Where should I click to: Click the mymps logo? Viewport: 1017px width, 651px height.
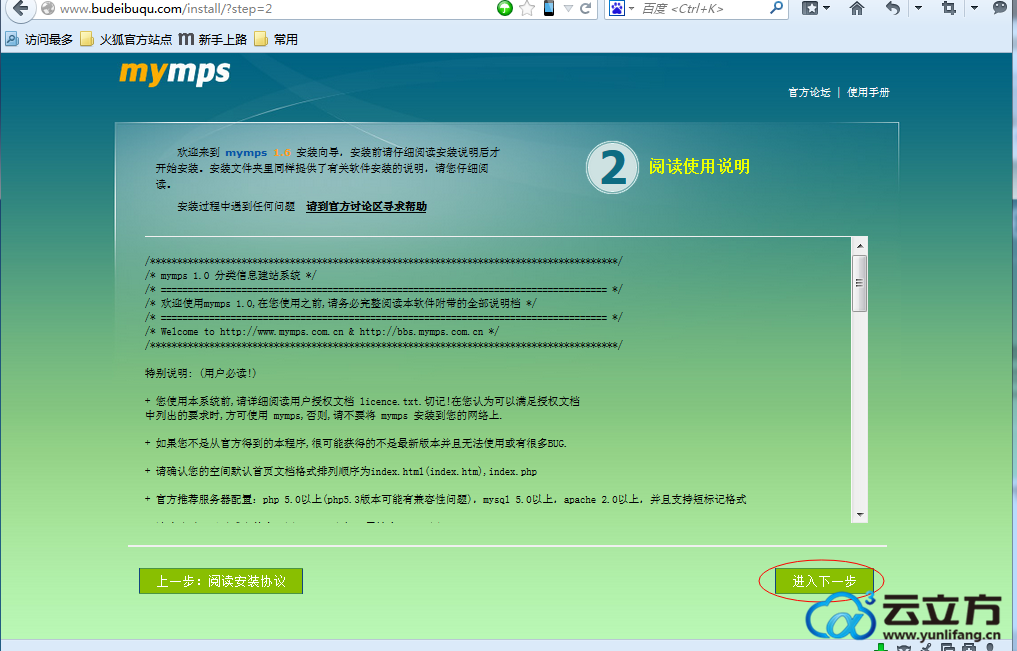coord(174,73)
